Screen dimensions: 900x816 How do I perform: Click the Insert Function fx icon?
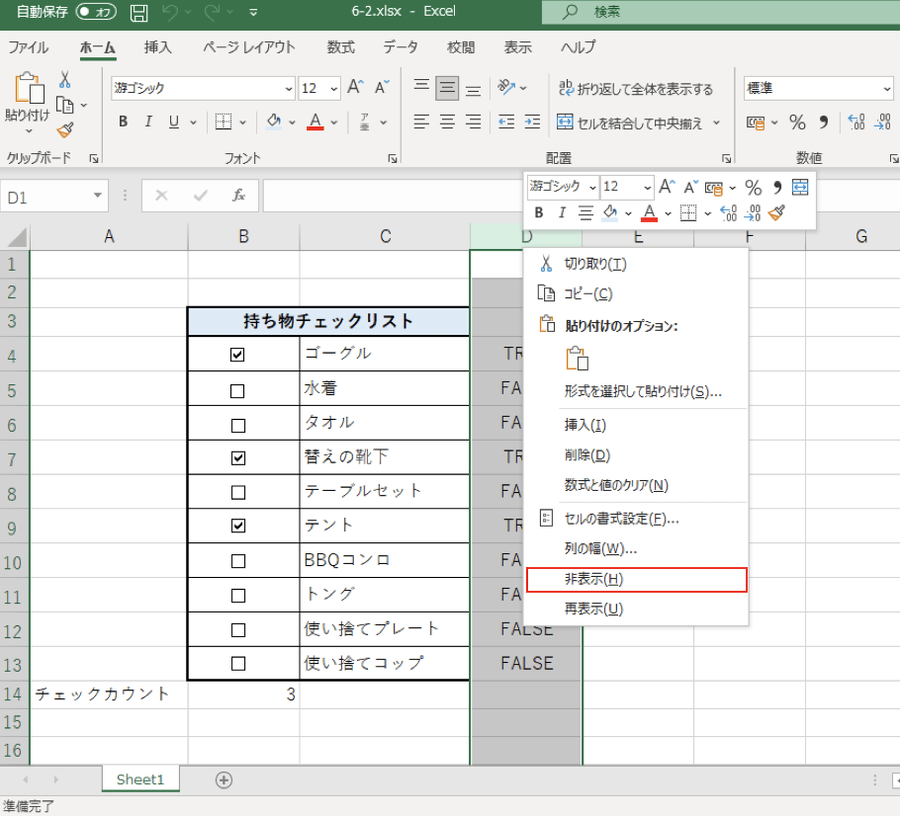[x=239, y=196]
